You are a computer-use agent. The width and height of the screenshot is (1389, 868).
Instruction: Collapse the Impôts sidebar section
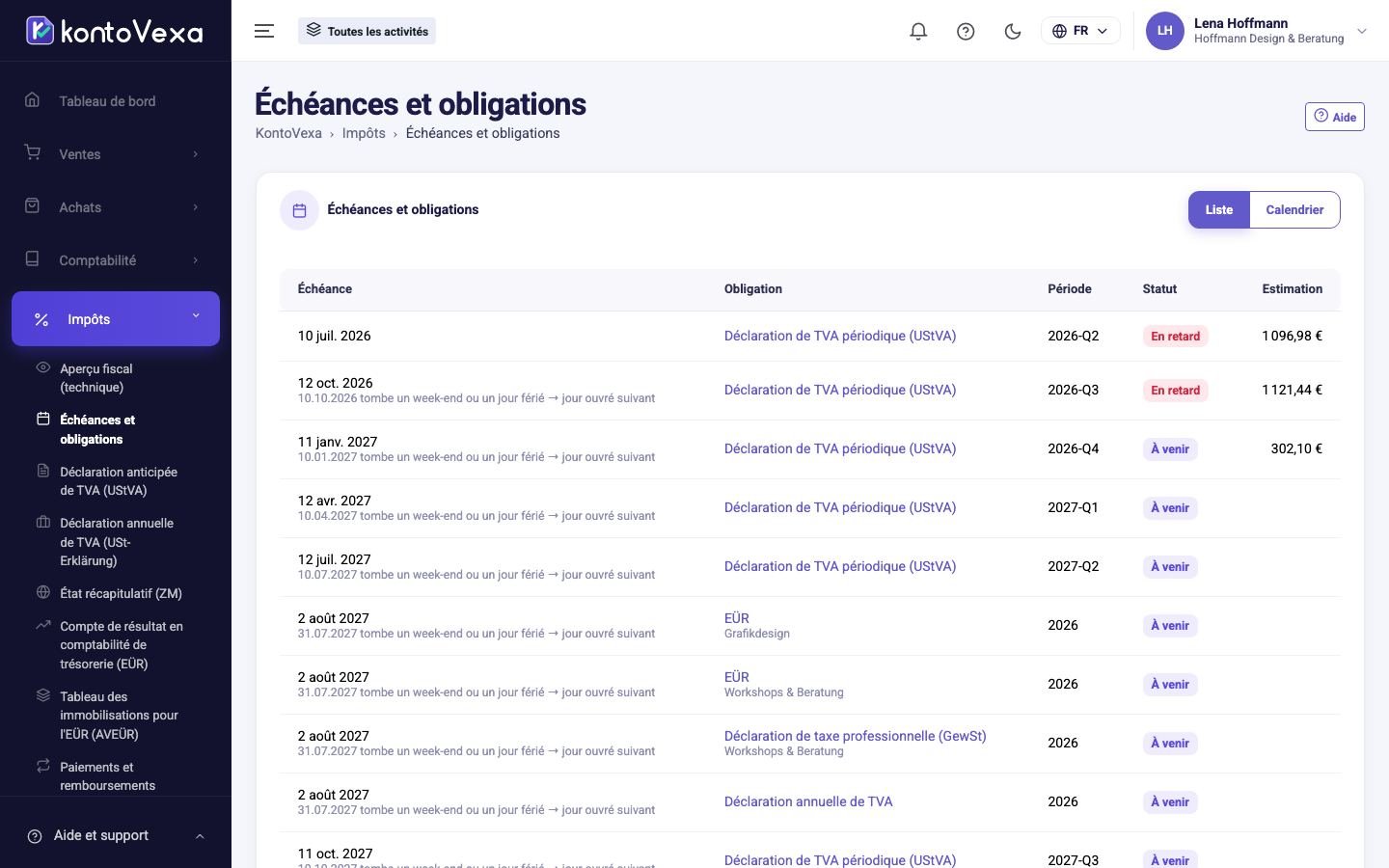[x=115, y=318]
